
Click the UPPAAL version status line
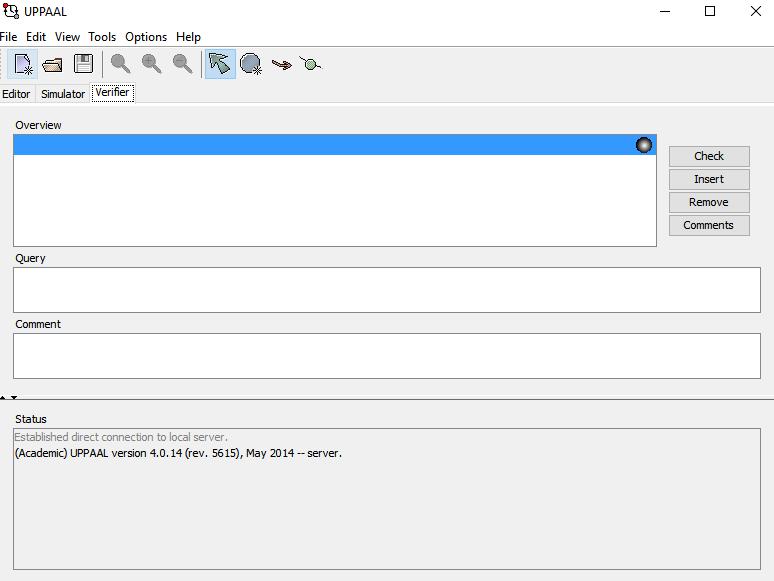[x=178, y=453]
